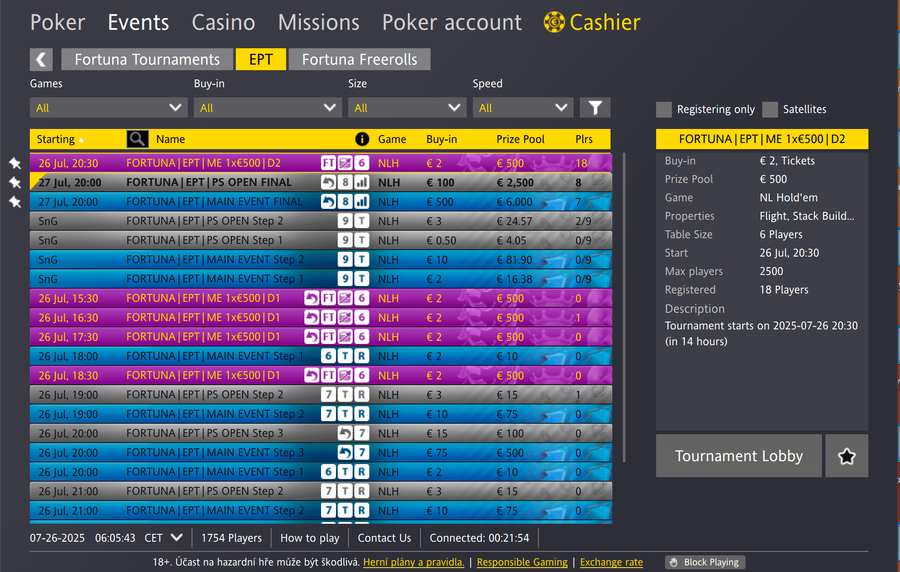Screen dimensions: 900x572
Task: Open the Responsible Gaming link
Action: 522,562
